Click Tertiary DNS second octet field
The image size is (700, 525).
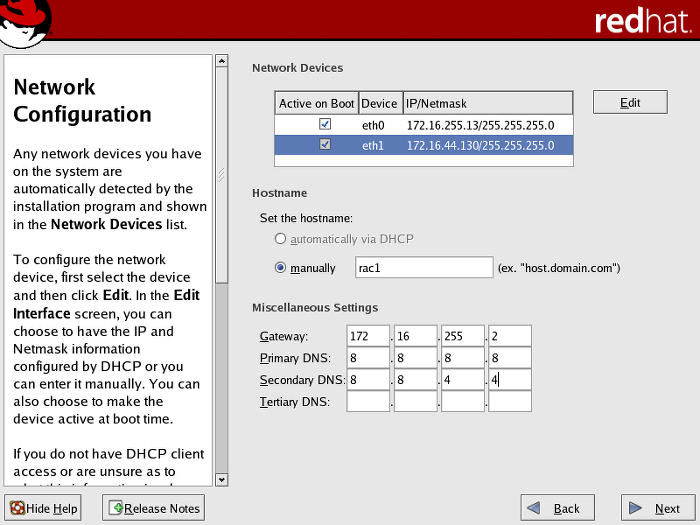pyautogui.click(x=416, y=401)
